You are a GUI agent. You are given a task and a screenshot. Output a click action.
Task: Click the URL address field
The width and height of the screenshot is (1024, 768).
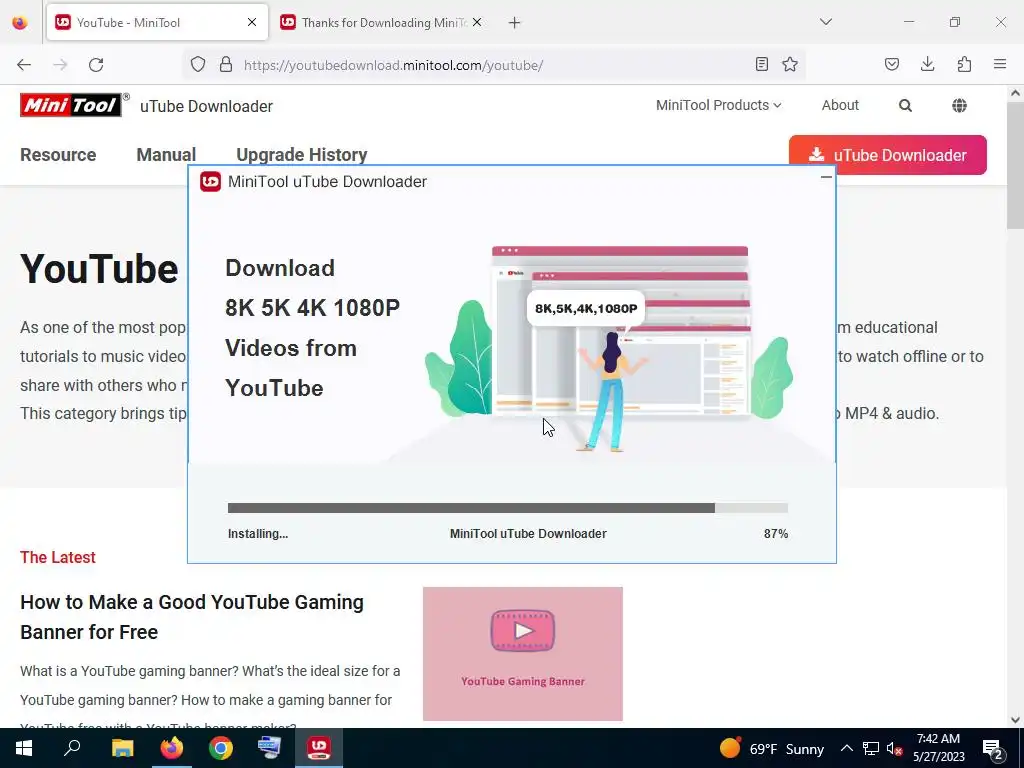point(496,65)
